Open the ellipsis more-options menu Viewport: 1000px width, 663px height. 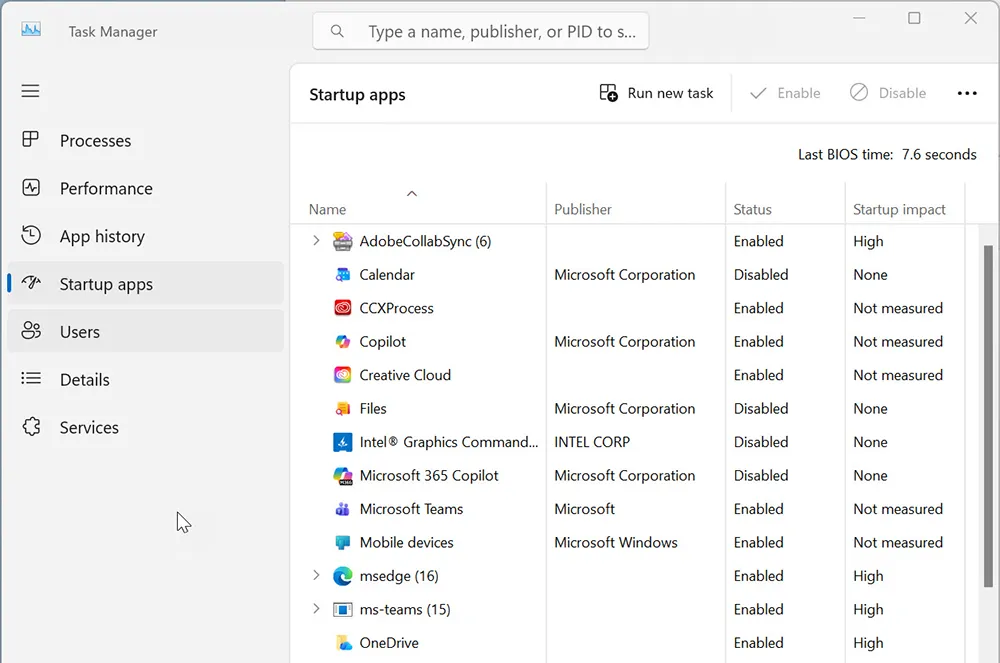[x=967, y=93]
